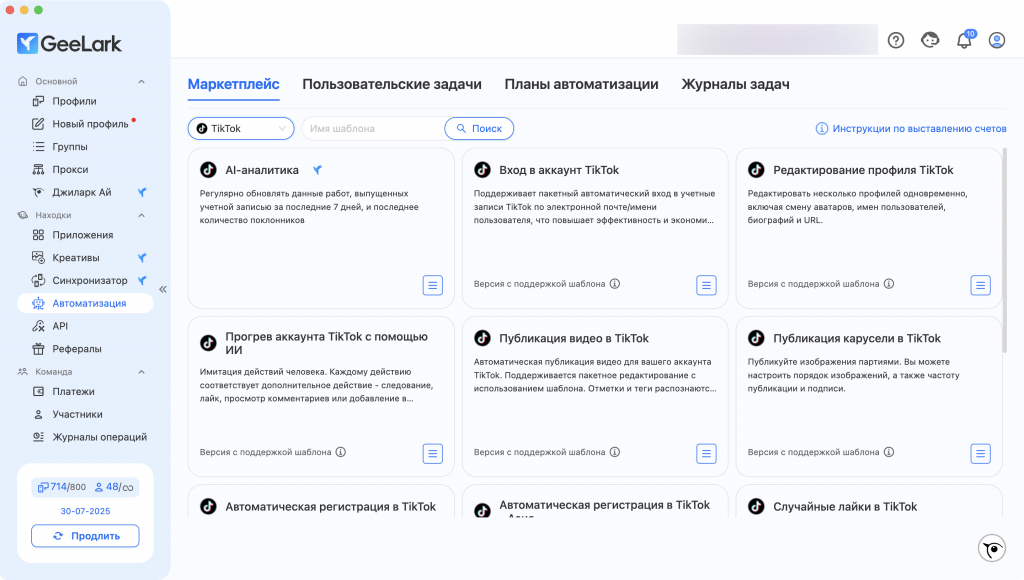The image size is (1024, 580).
Task: Collapse the Основной sidebar section
Action: (141, 82)
